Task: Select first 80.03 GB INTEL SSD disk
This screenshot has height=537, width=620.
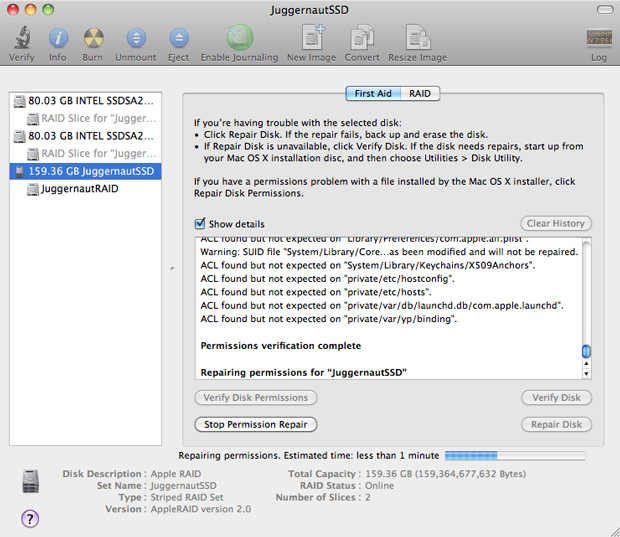Action: point(85,101)
